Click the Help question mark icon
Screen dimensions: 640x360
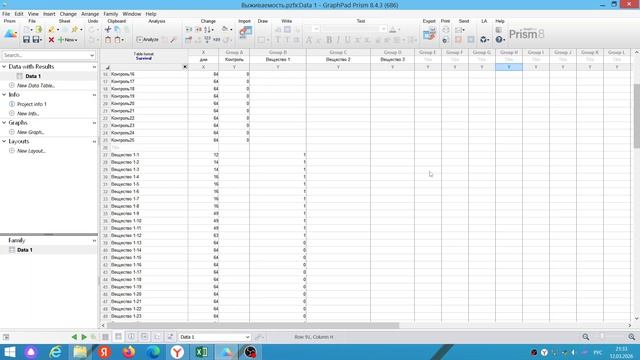tap(500, 40)
